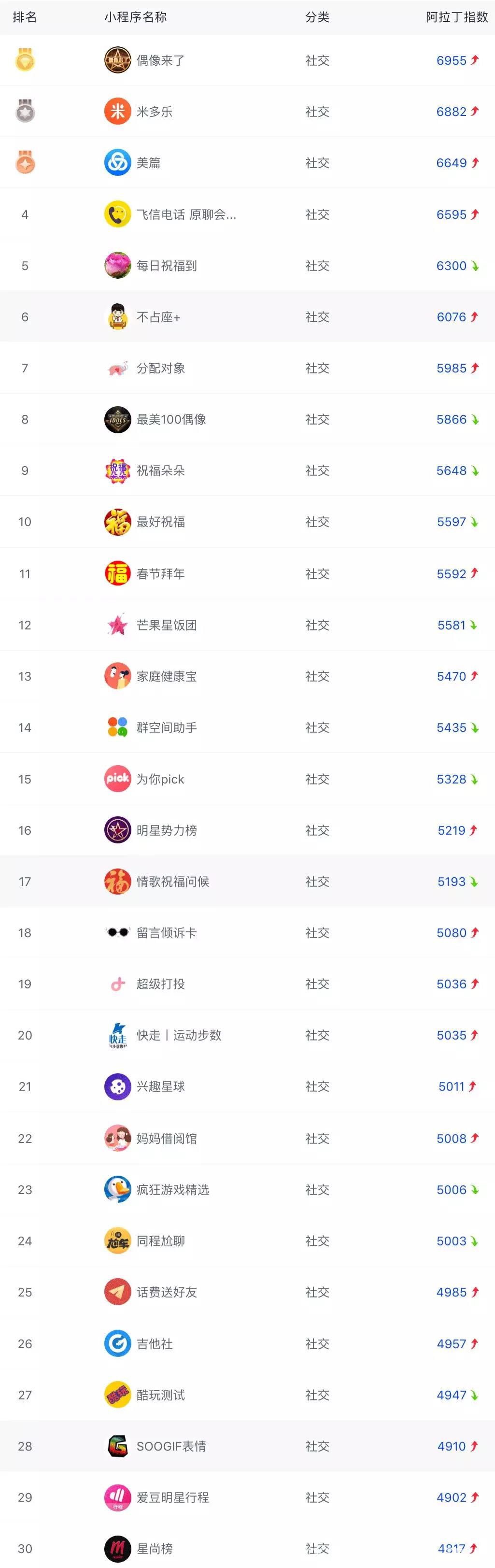The width and height of the screenshot is (495, 1568).
Task: Click the 小程序名称 column header
Action: [x=135, y=17]
